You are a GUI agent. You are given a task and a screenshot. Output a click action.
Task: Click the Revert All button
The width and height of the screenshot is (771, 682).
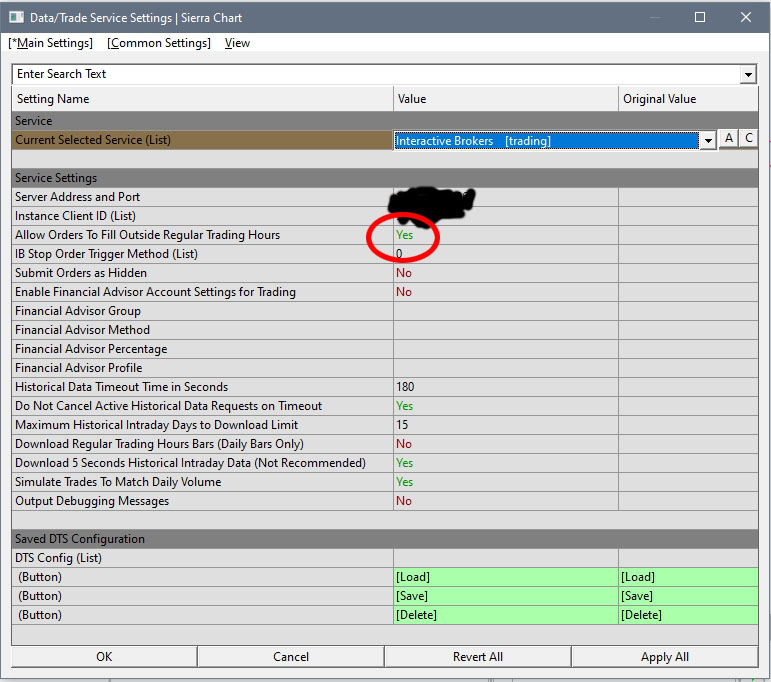477,657
